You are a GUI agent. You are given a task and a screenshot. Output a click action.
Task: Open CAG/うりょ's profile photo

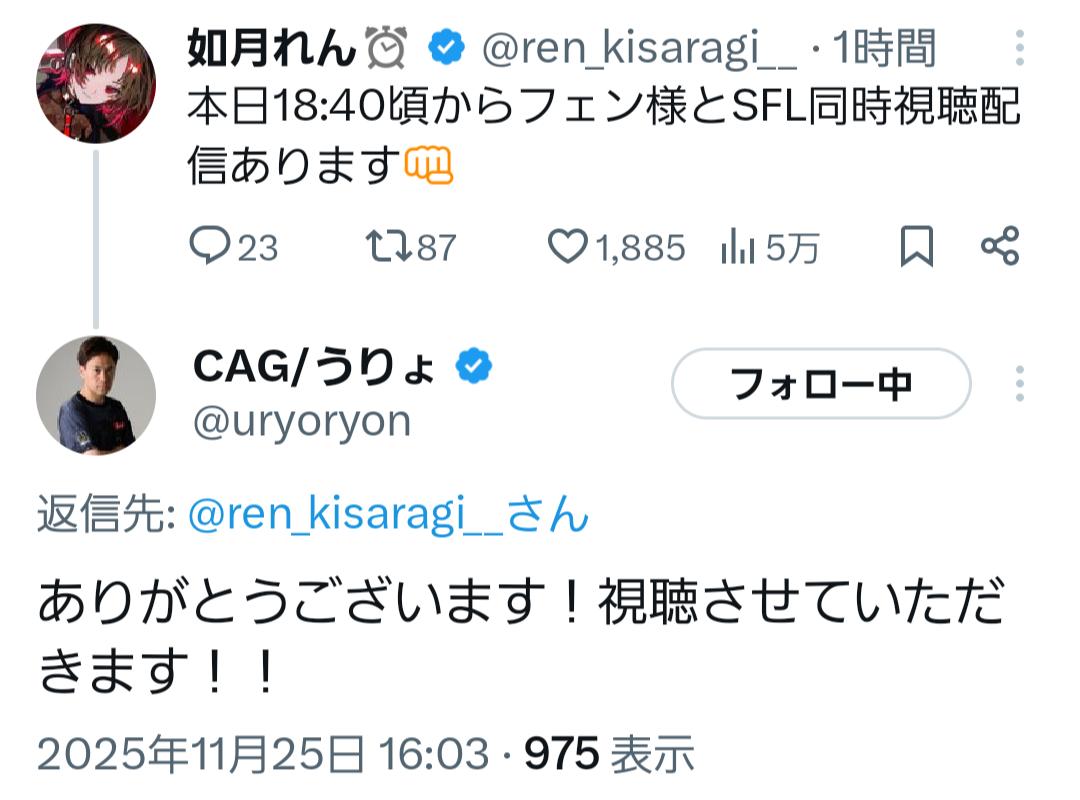(x=96, y=395)
